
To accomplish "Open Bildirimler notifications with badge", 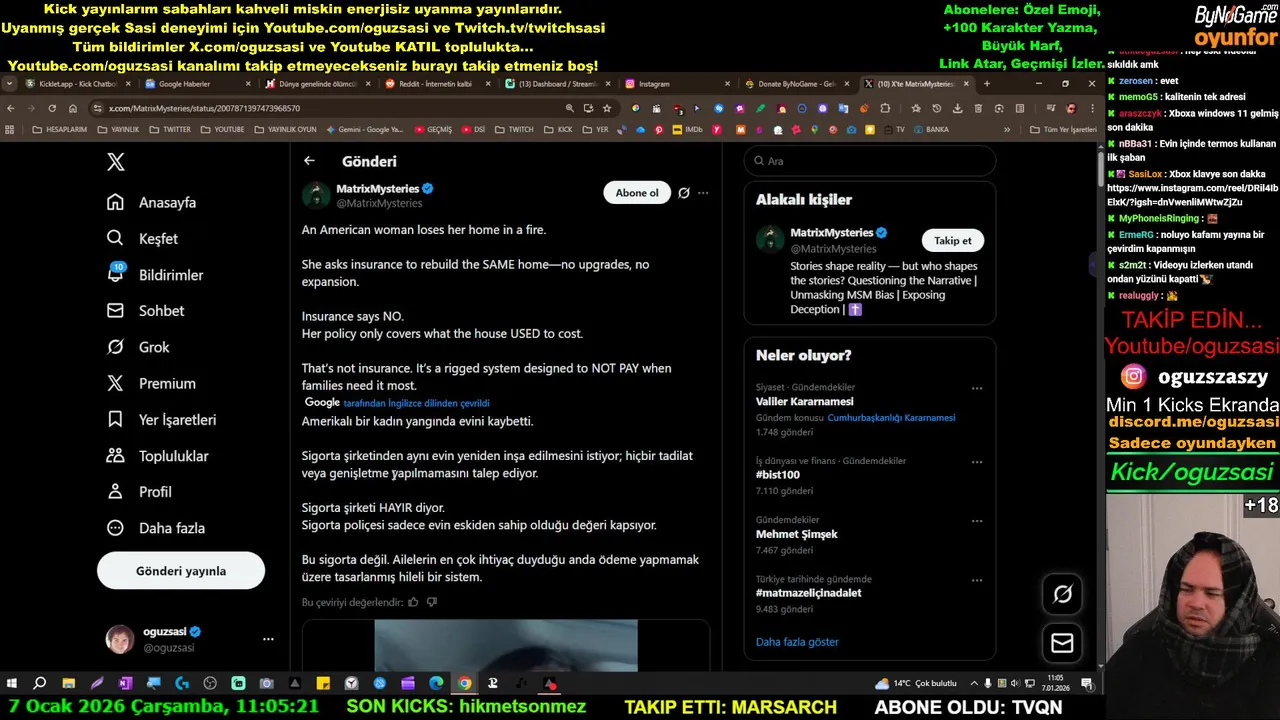I will [155, 274].
